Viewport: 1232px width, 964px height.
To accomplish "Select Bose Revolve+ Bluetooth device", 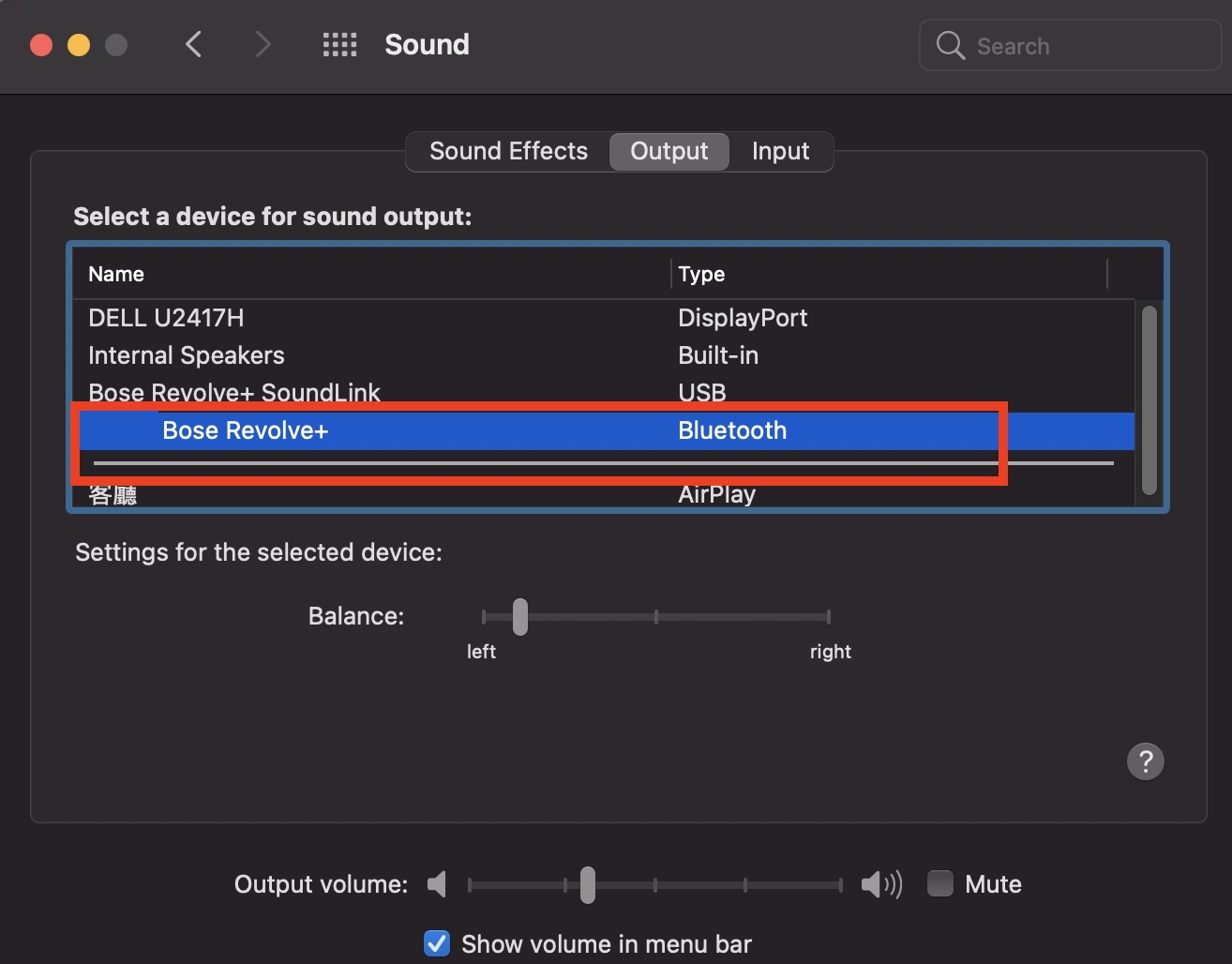I will pyautogui.click(x=604, y=430).
